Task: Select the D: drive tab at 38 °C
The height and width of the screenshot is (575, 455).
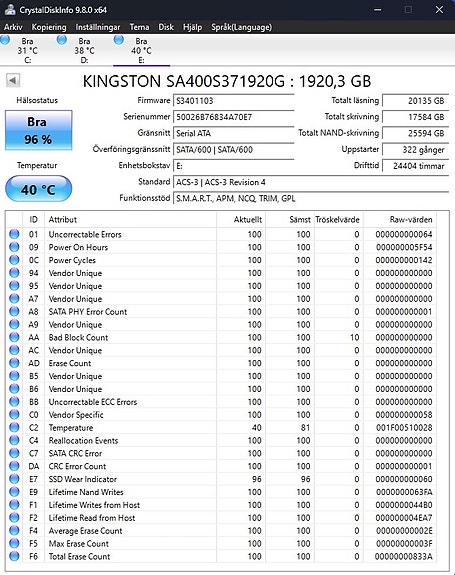Action: (84, 50)
